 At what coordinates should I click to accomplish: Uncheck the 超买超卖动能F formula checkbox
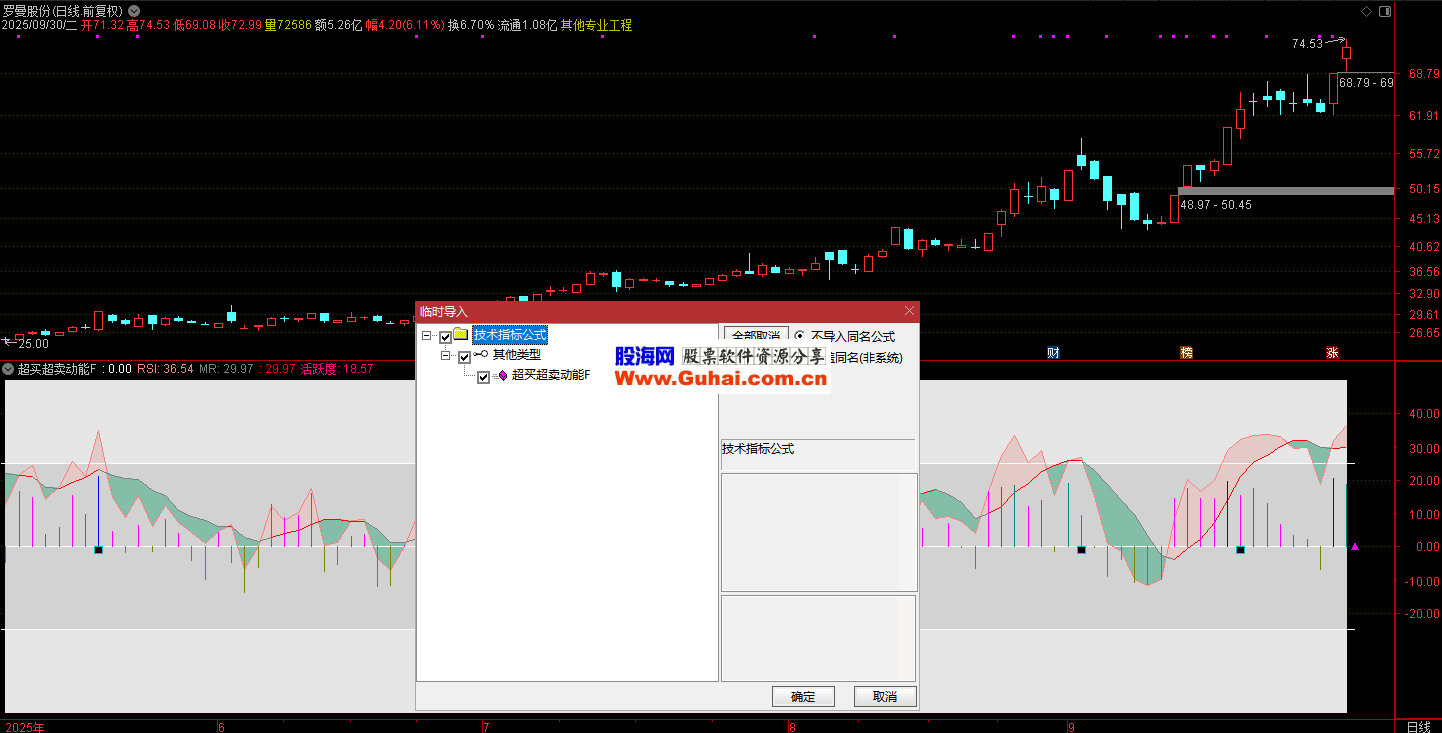484,377
